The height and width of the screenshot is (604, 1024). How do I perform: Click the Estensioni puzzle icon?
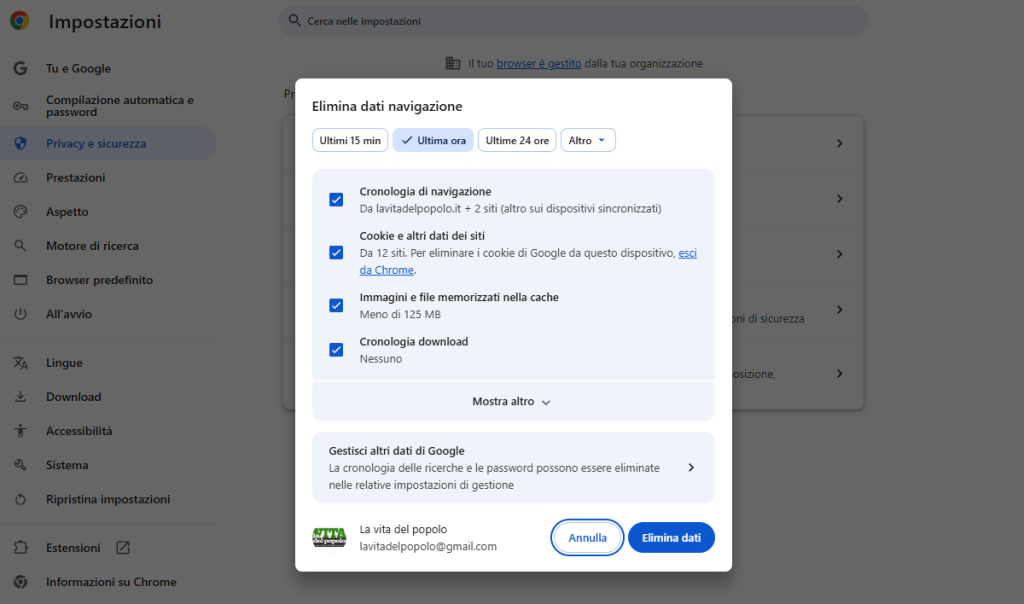[20, 548]
